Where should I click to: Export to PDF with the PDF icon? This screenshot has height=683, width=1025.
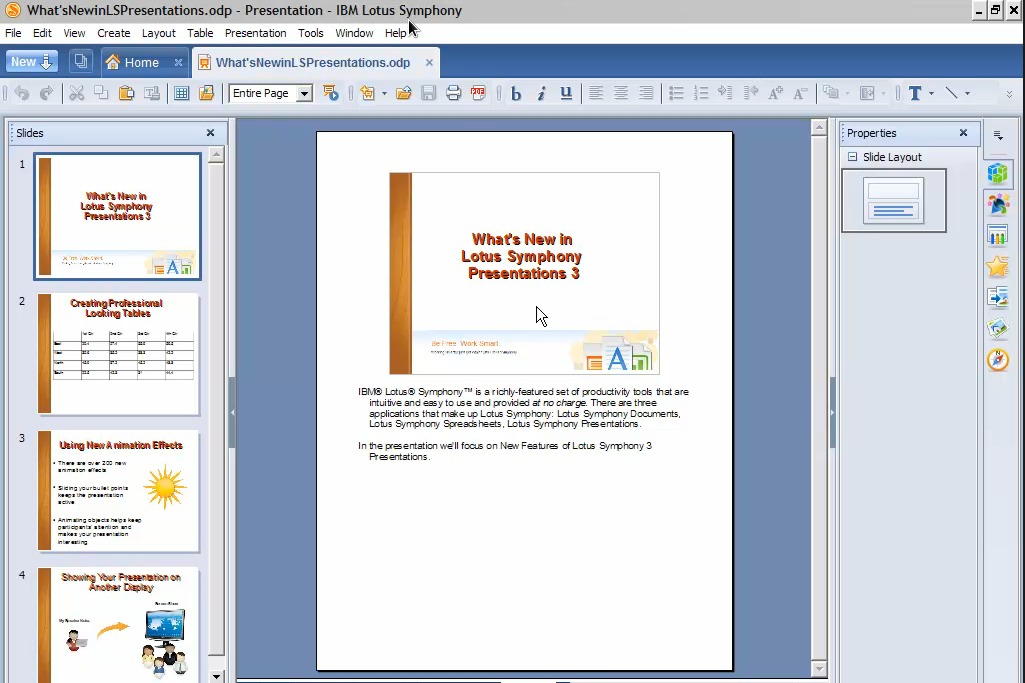point(479,93)
